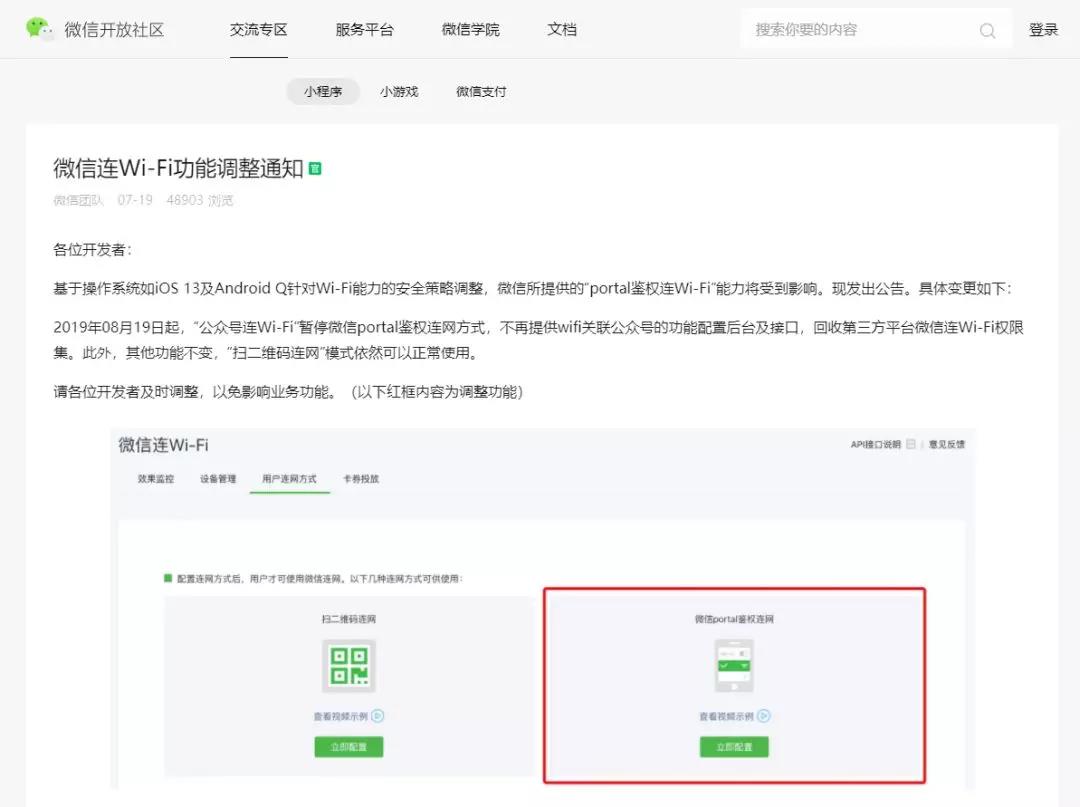Click the 各位开发者 greeting line
Screen dimensions: 1080x807
(x=92, y=249)
